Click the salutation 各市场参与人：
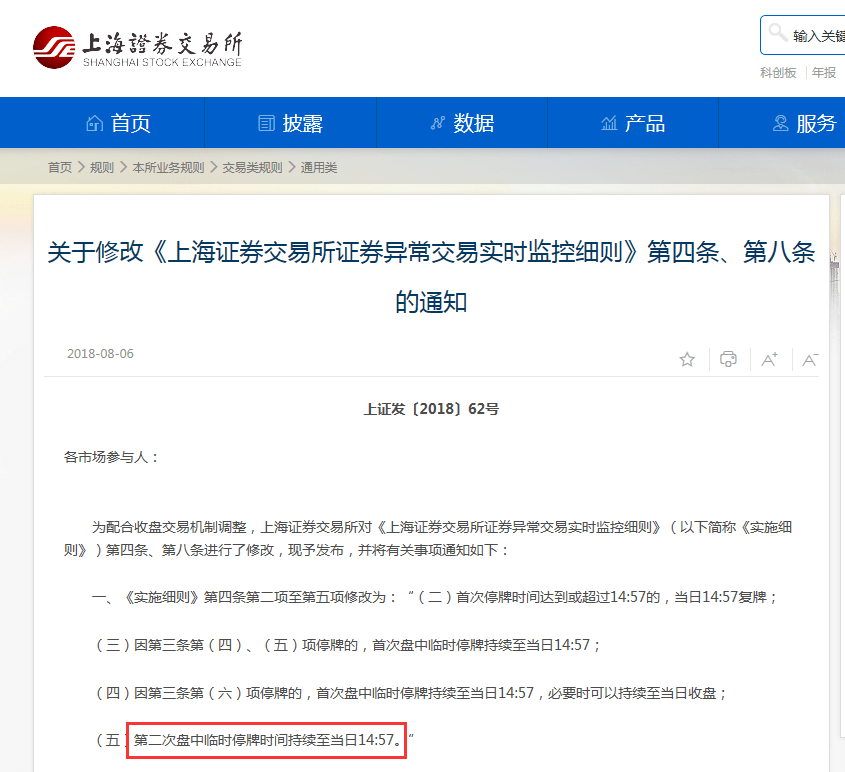Screen dimensions: 845x772 (112, 457)
